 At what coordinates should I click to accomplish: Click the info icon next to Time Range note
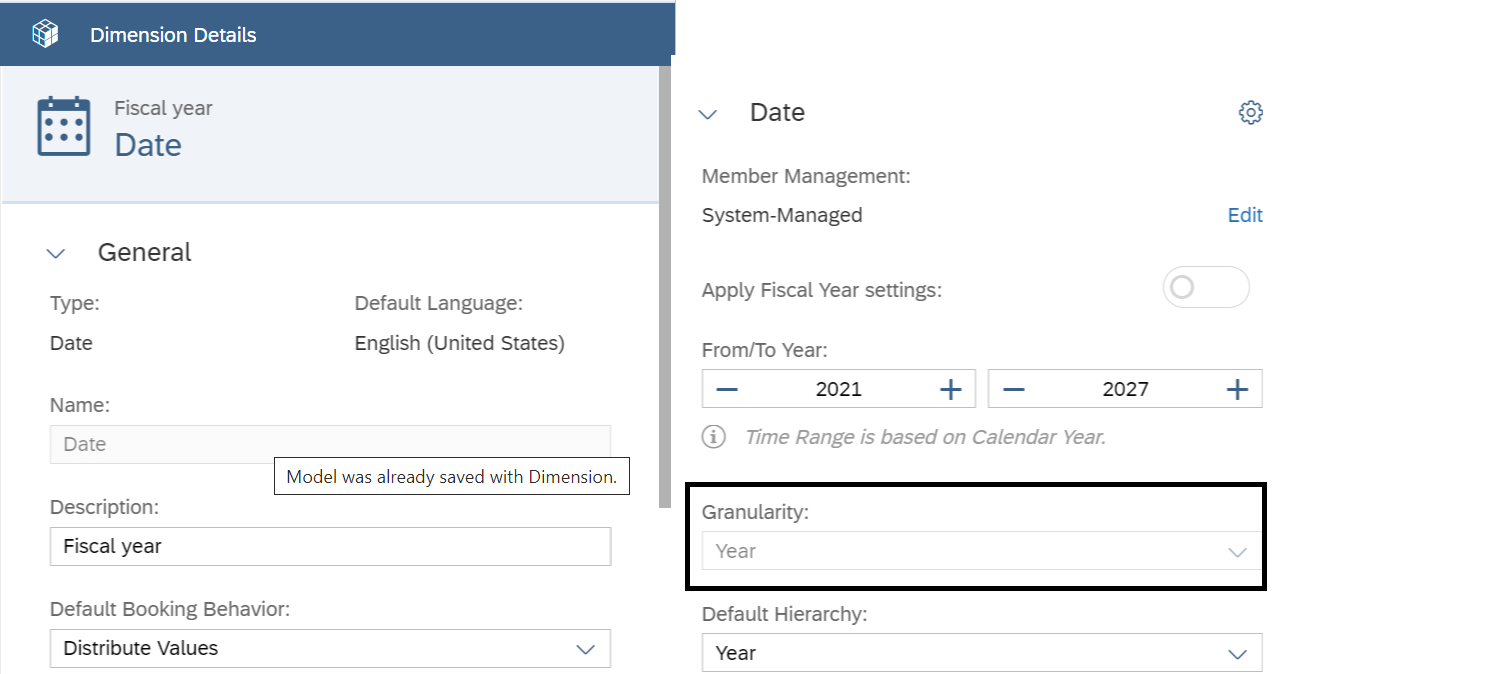(x=713, y=437)
